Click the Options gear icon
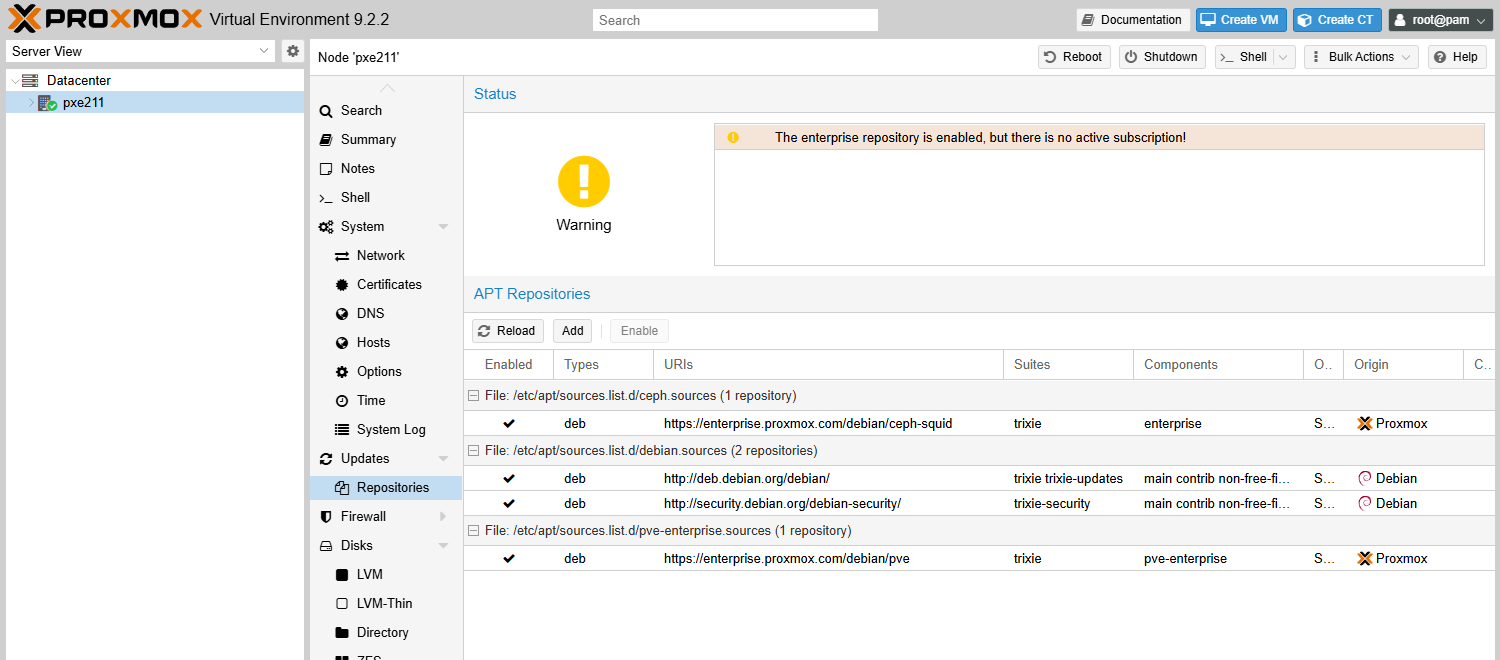 pos(342,372)
